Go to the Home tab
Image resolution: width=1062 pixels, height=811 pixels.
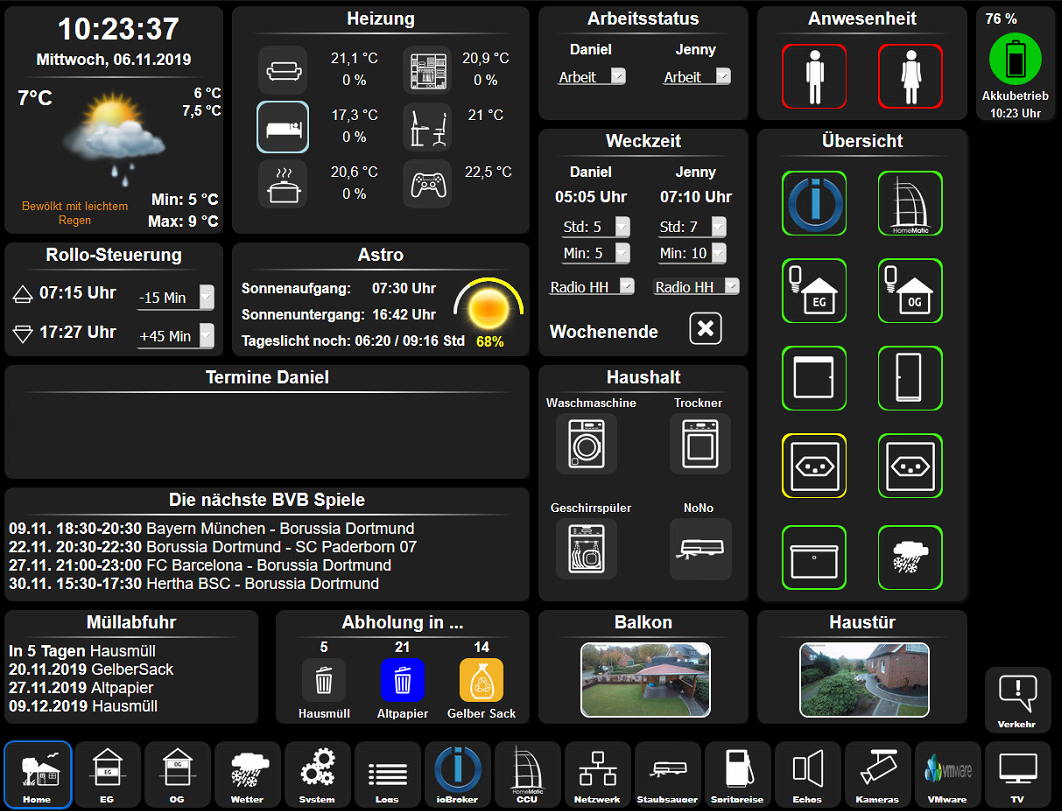tap(37, 775)
